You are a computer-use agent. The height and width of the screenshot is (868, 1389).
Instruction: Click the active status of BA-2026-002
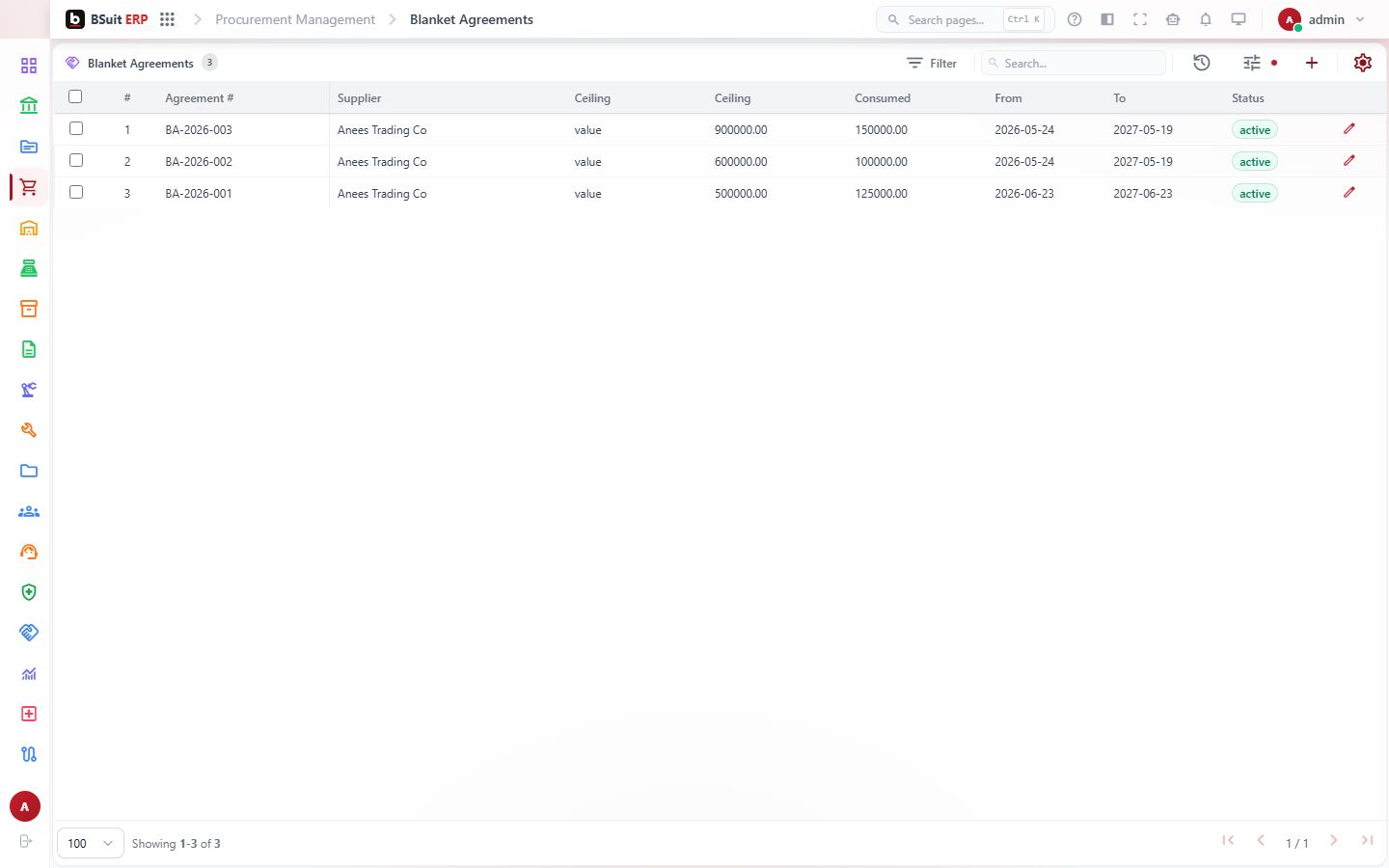pyautogui.click(x=1255, y=162)
